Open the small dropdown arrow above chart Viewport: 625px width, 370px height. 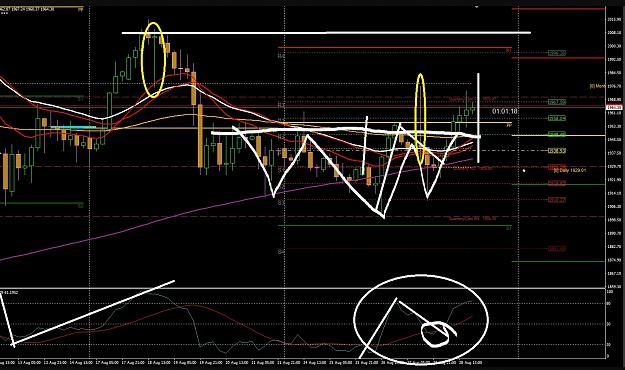[x=477, y=7]
